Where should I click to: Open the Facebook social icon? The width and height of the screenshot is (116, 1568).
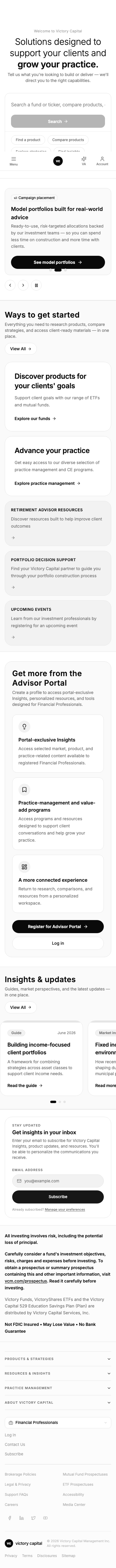(10, 1517)
